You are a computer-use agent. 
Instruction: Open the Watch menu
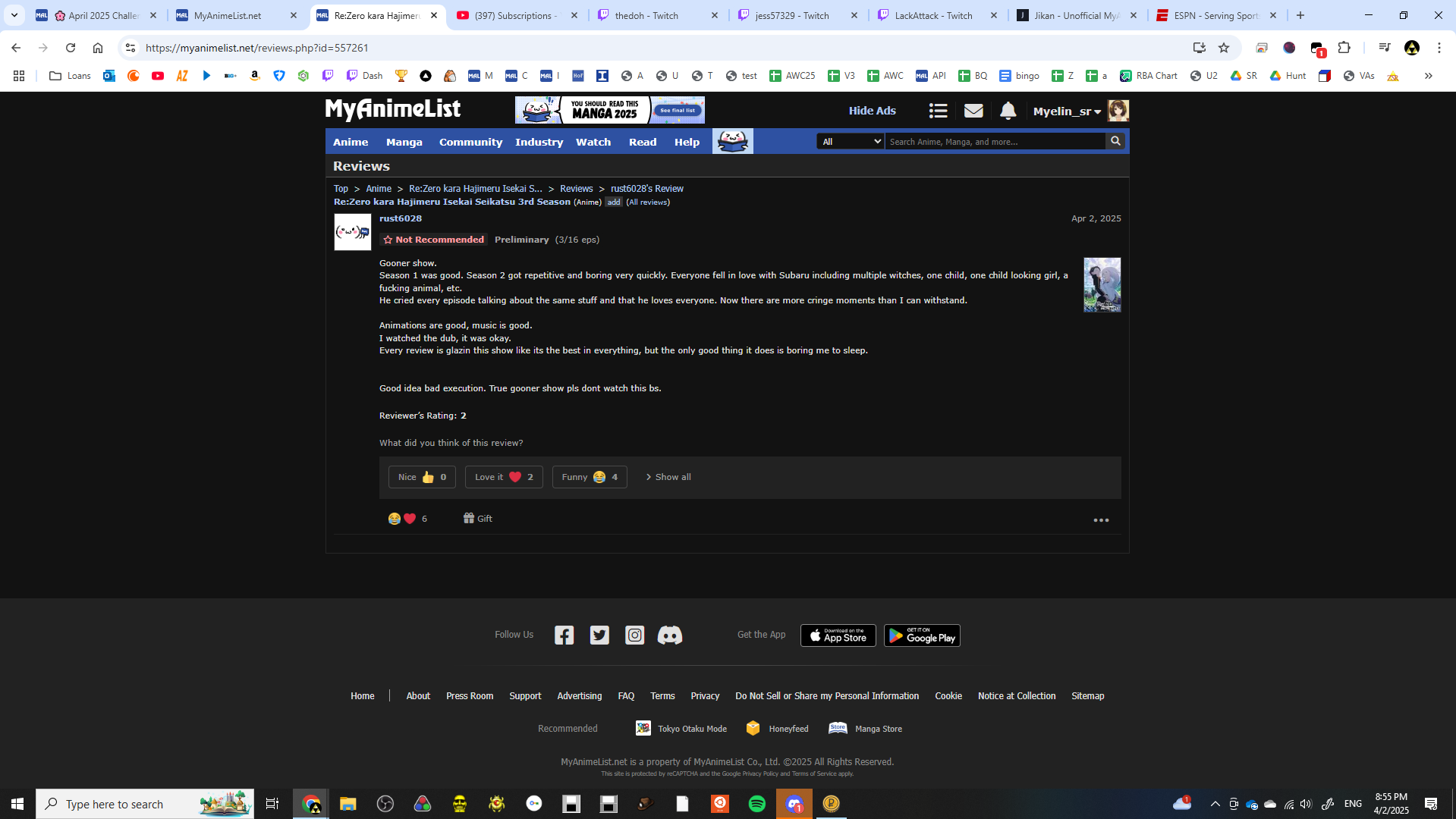[x=593, y=142]
